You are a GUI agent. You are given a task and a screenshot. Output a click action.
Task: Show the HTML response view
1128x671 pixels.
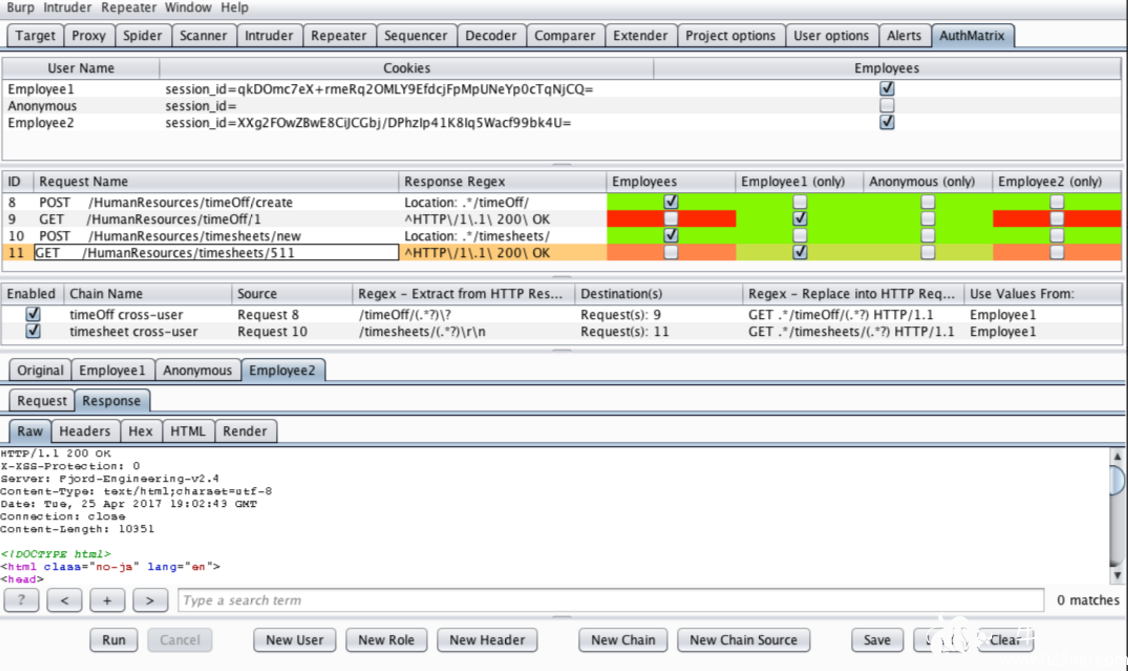(188, 431)
